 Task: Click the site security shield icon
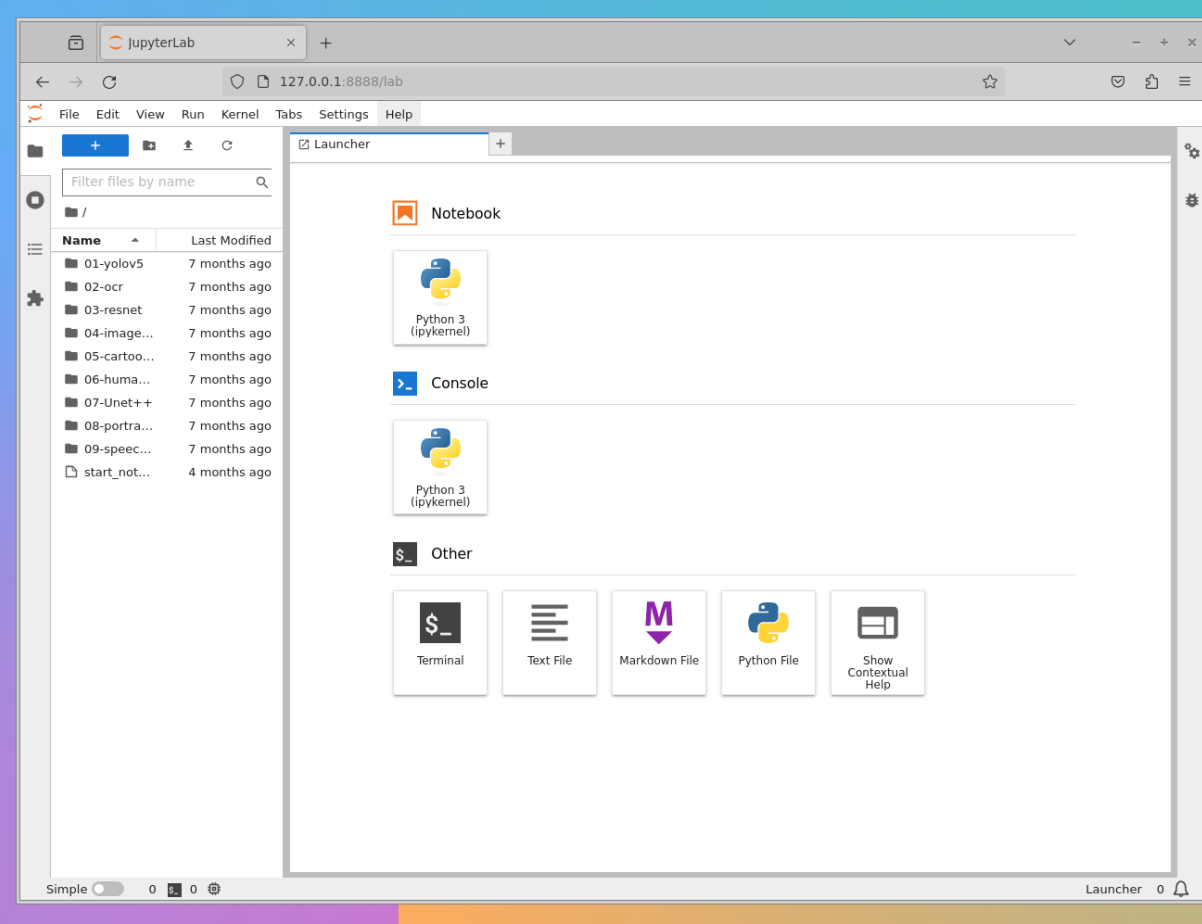click(x=237, y=82)
